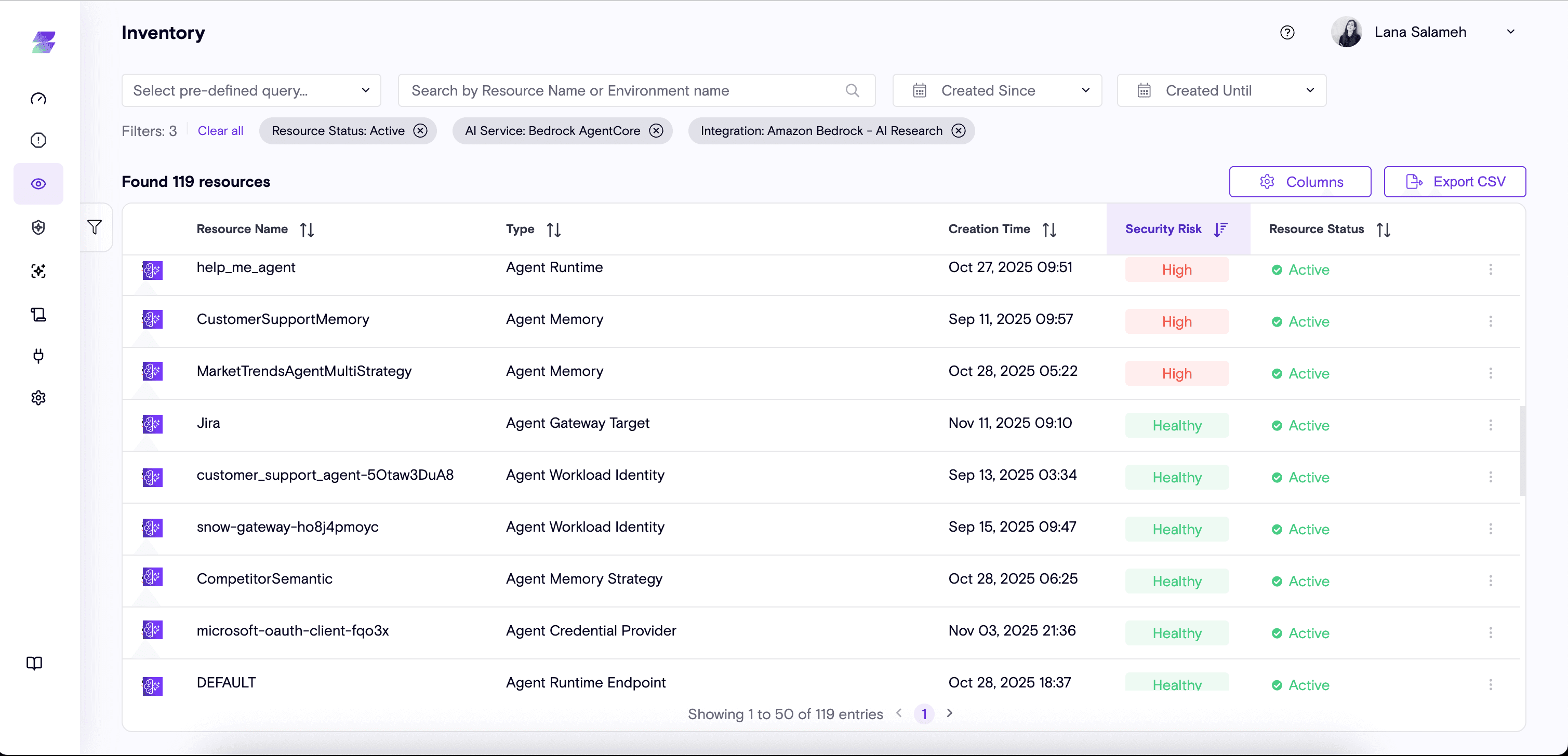This screenshot has height=756, width=1568.
Task: Sort table by Resource Name column
Action: (307, 230)
